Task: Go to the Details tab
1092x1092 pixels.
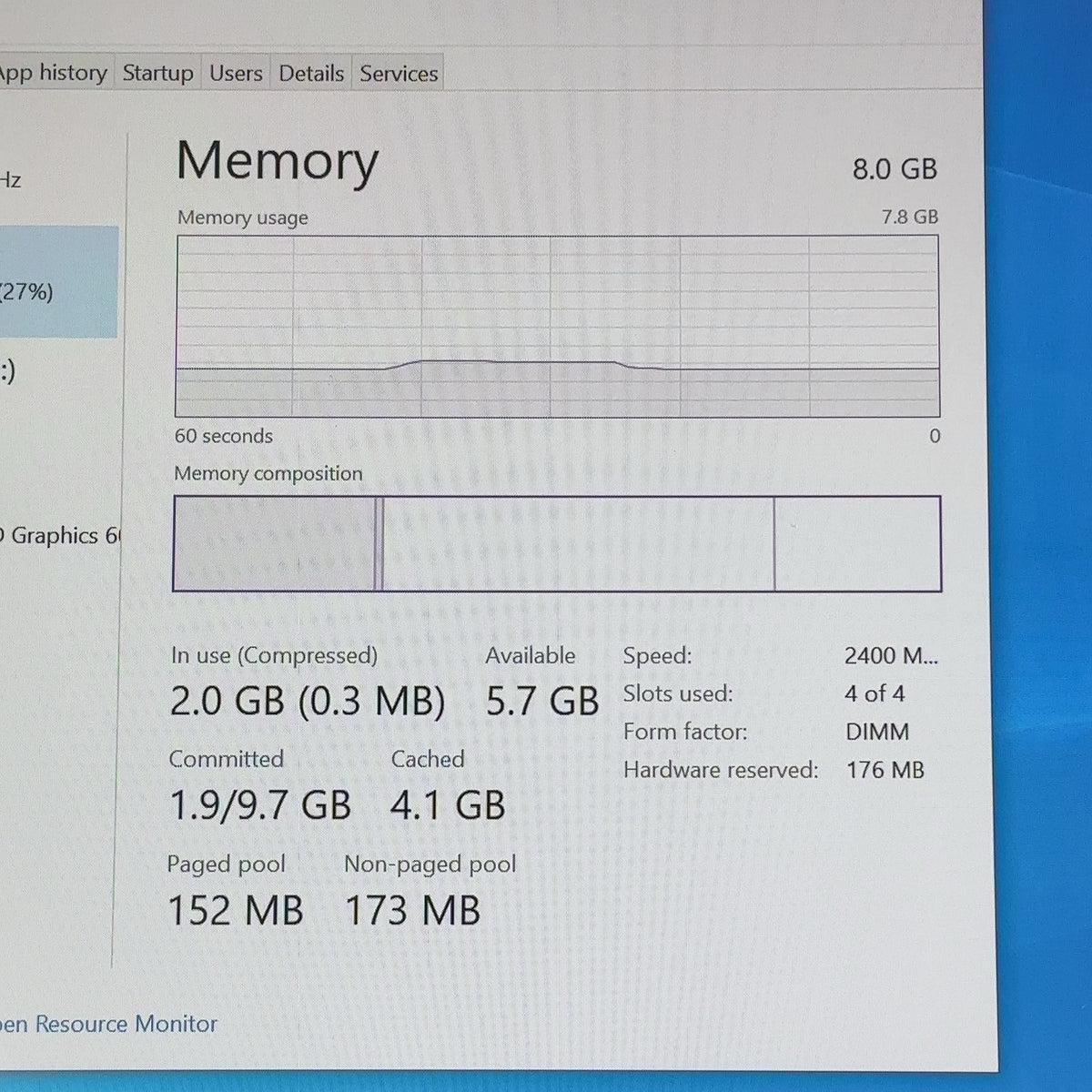Action: coord(311,73)
